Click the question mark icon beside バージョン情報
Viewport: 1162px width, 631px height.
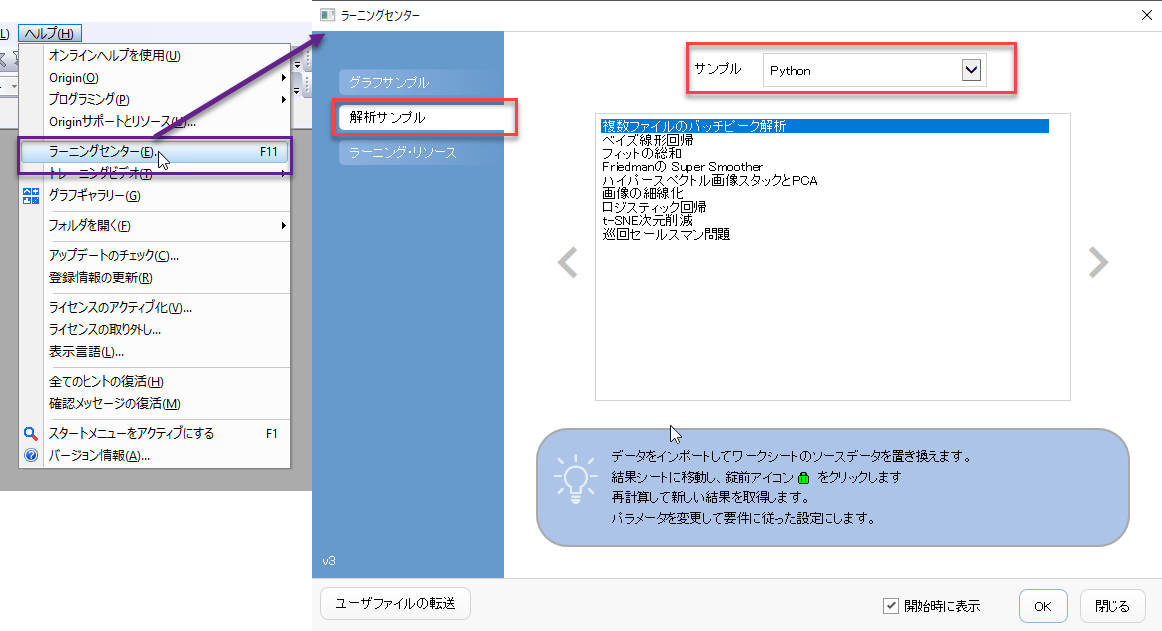[x=30, y=456]
